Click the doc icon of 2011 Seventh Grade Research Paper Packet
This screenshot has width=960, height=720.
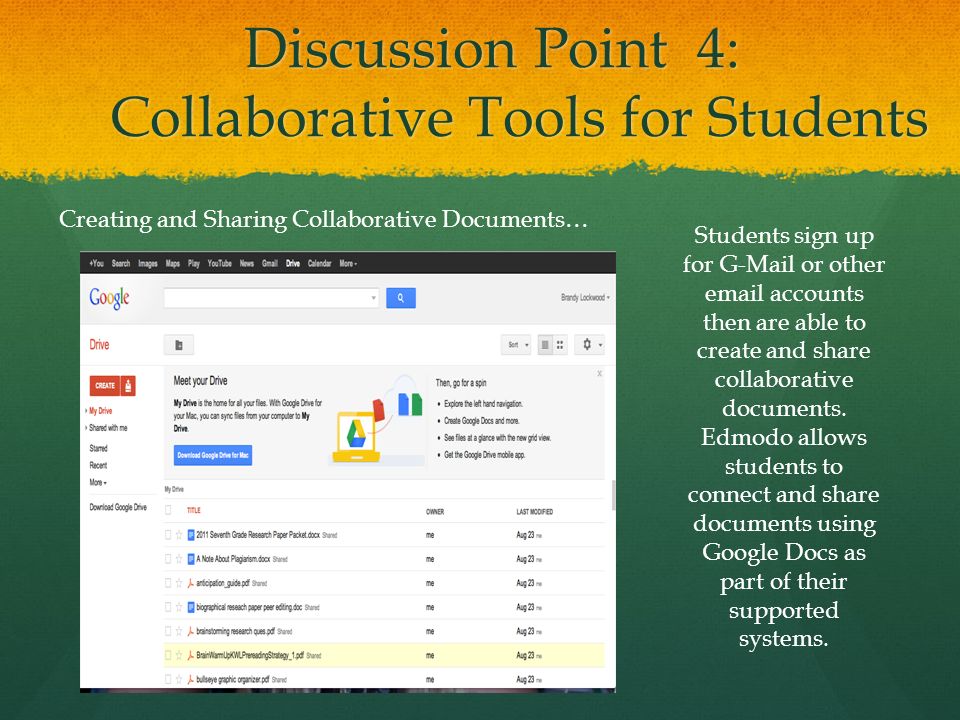[x=191, y=535]
